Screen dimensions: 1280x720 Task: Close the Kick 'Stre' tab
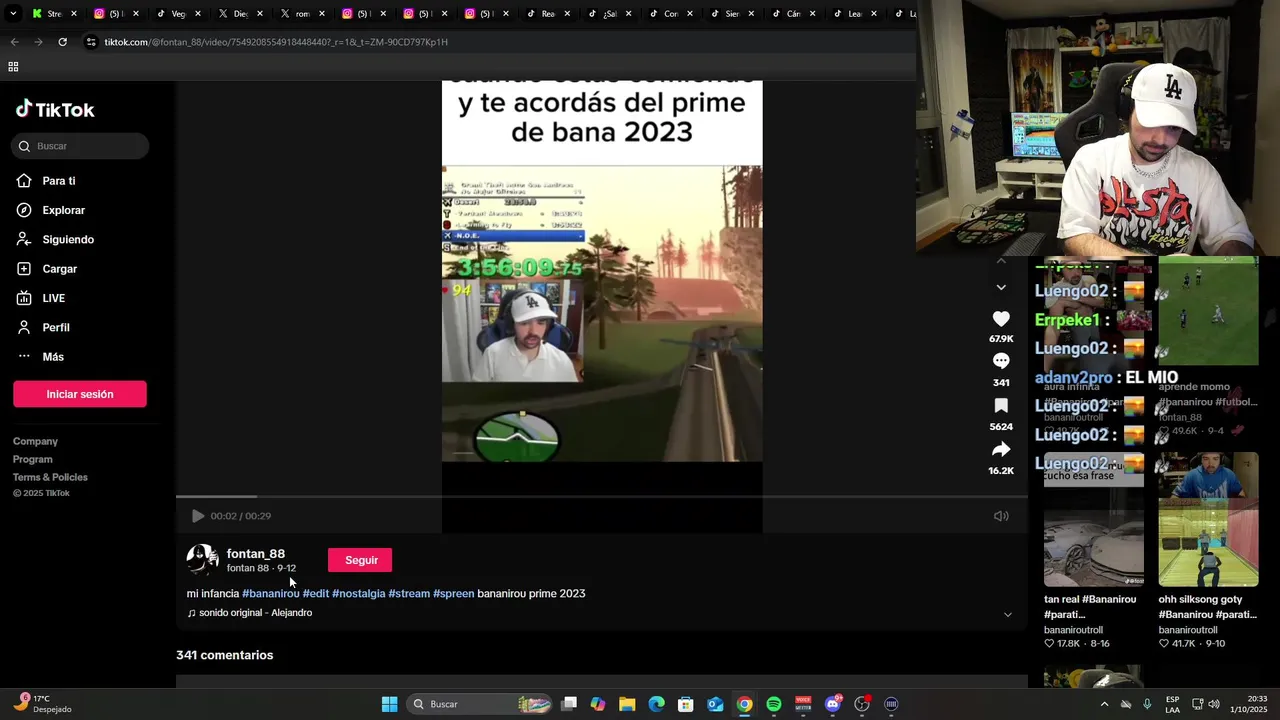point(74,14)
